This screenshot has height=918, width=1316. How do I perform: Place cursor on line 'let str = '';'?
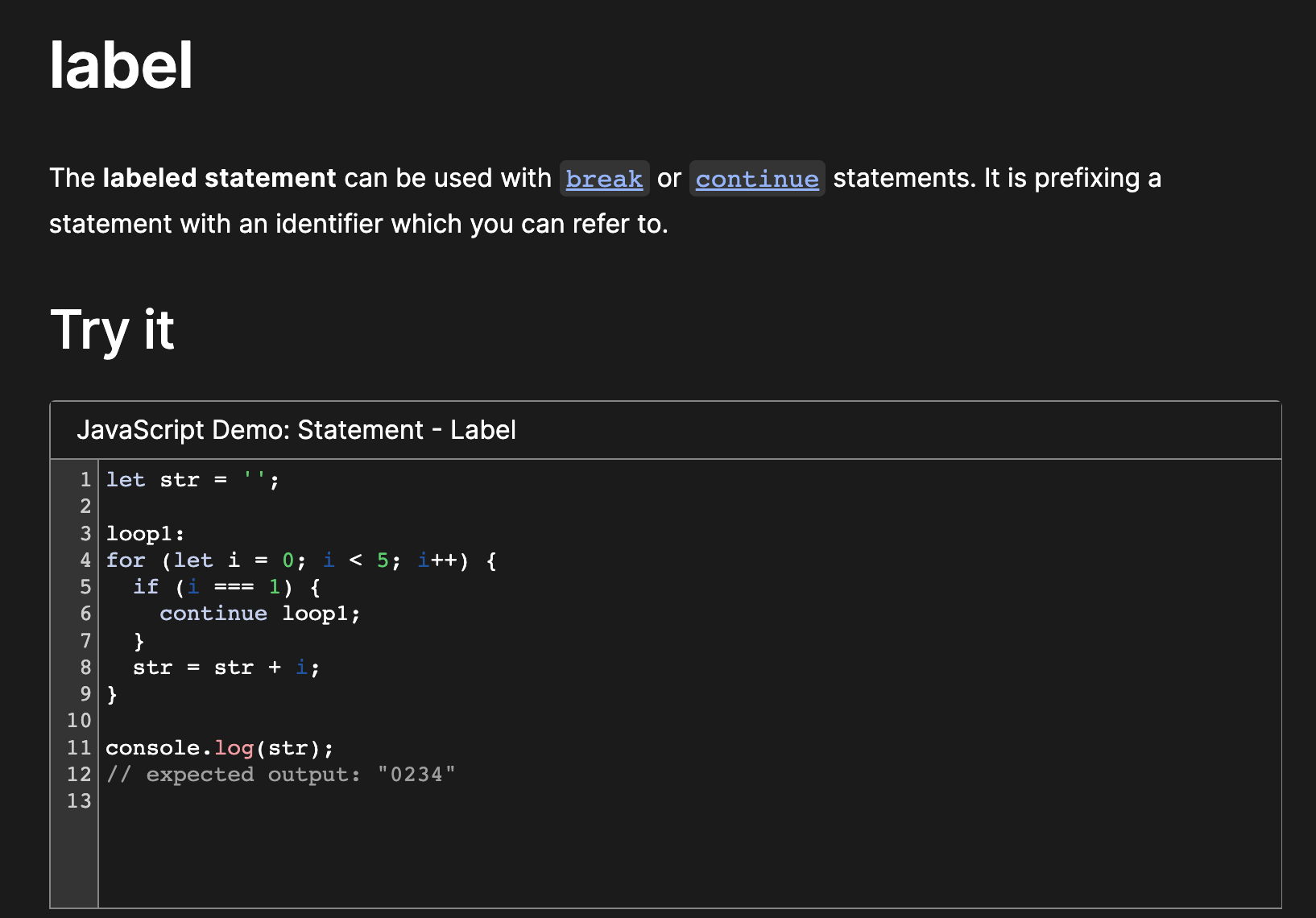pyautogui.click(x=192, y=480)
